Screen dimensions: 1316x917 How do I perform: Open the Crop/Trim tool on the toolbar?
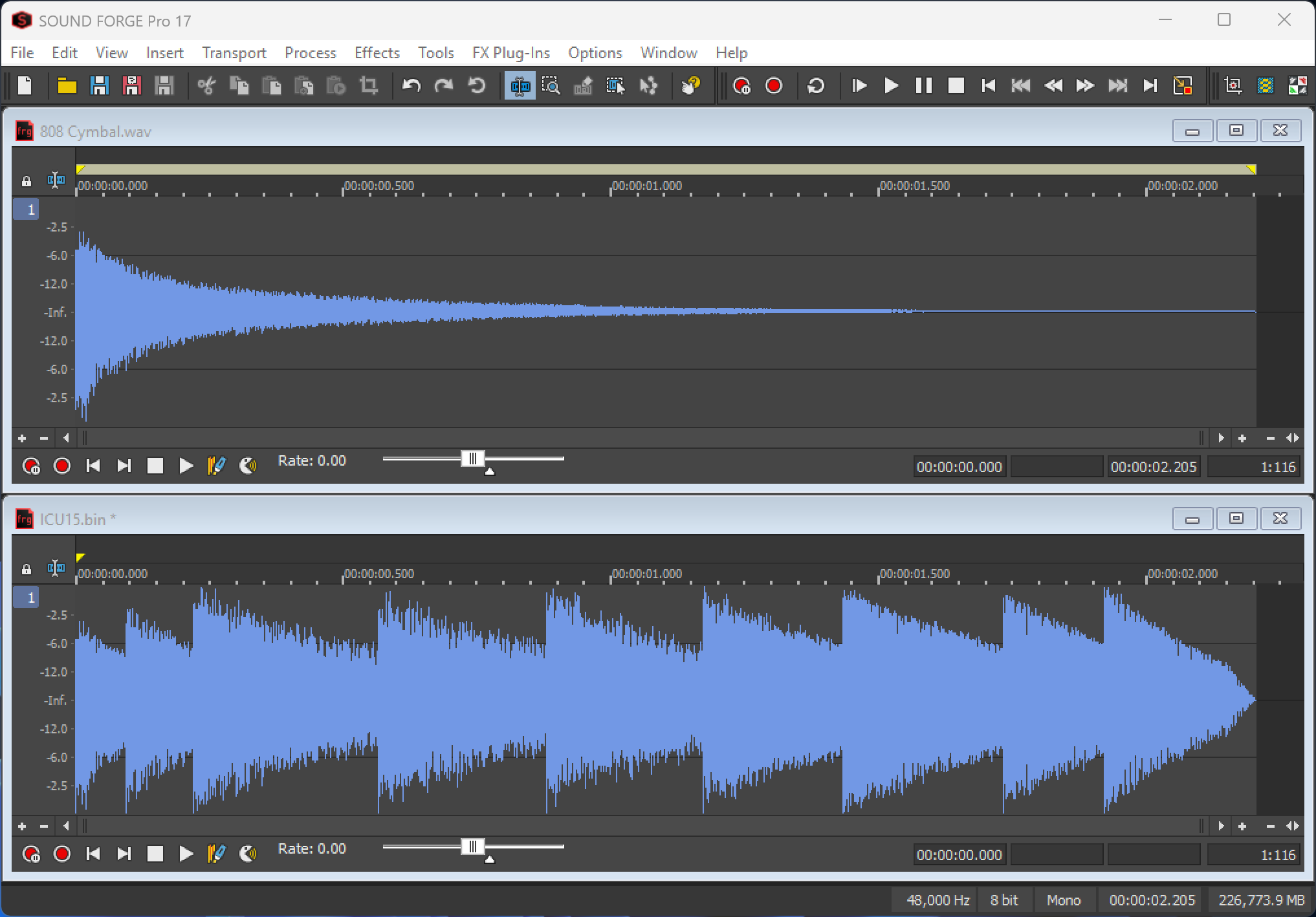(367, 85)
